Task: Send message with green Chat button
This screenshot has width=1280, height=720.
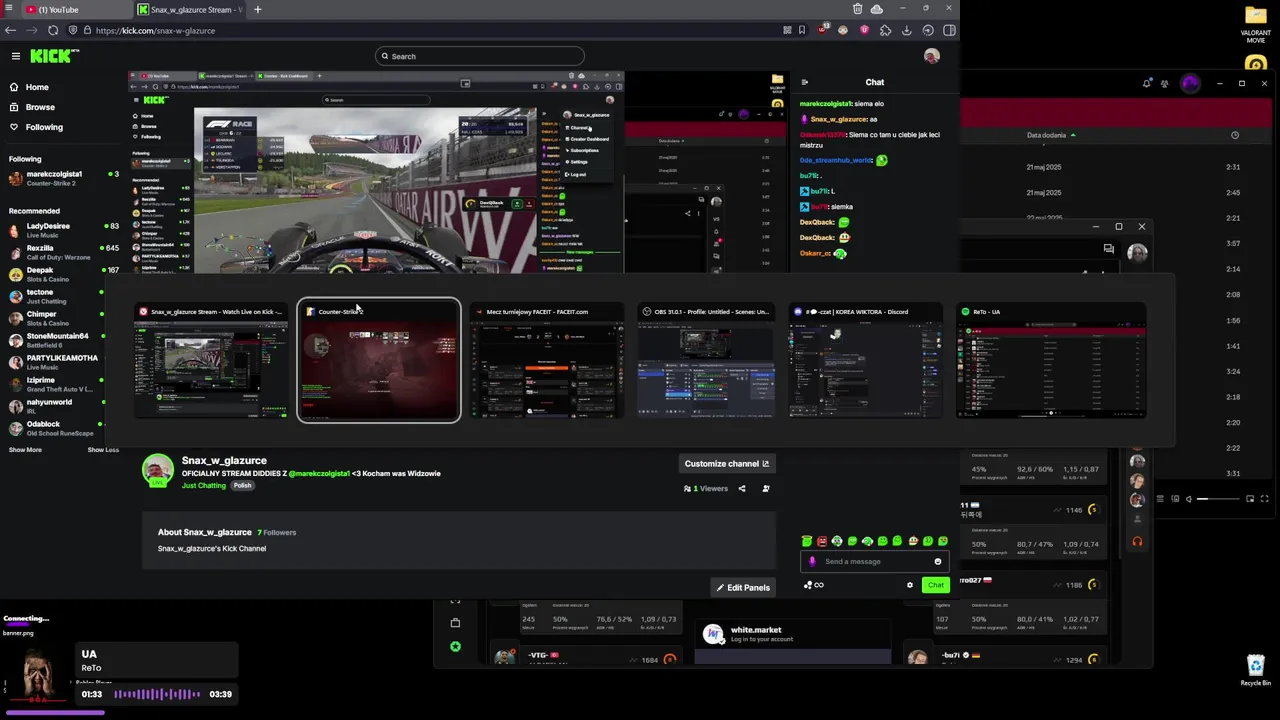Action: [935, 585]
